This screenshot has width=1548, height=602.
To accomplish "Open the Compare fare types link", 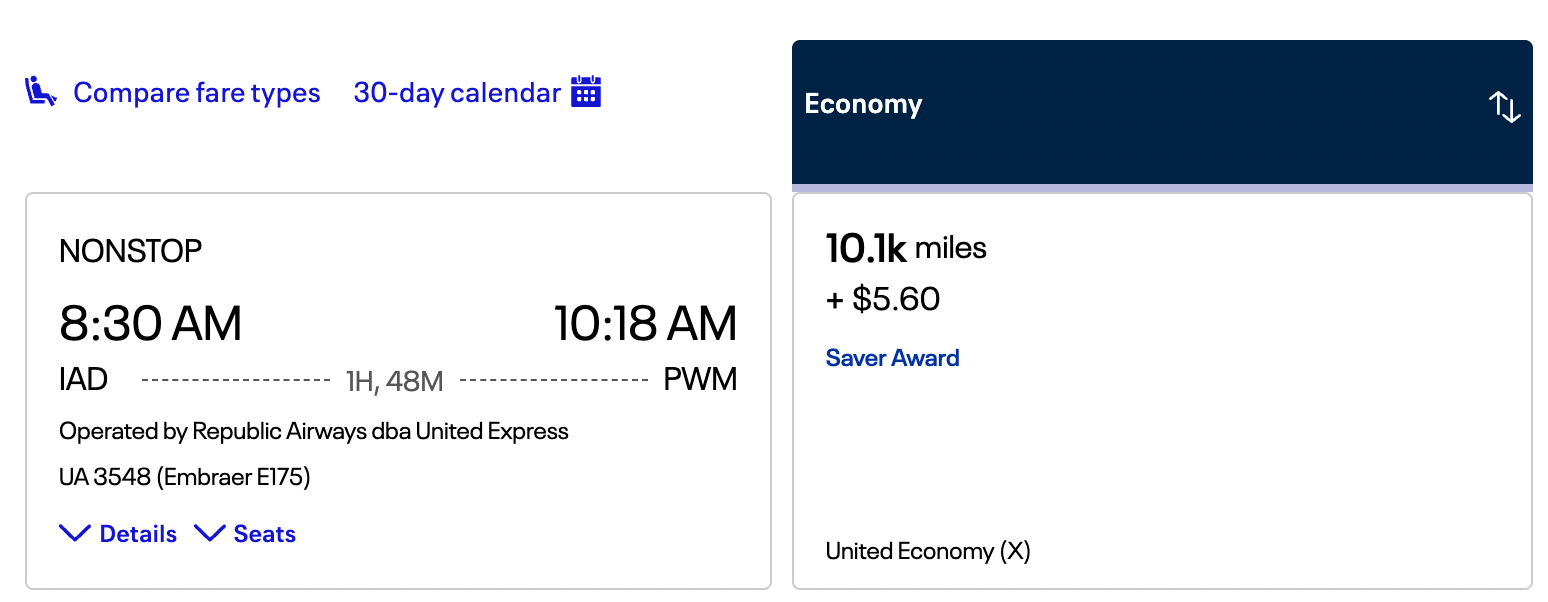I will coord(196,93).
